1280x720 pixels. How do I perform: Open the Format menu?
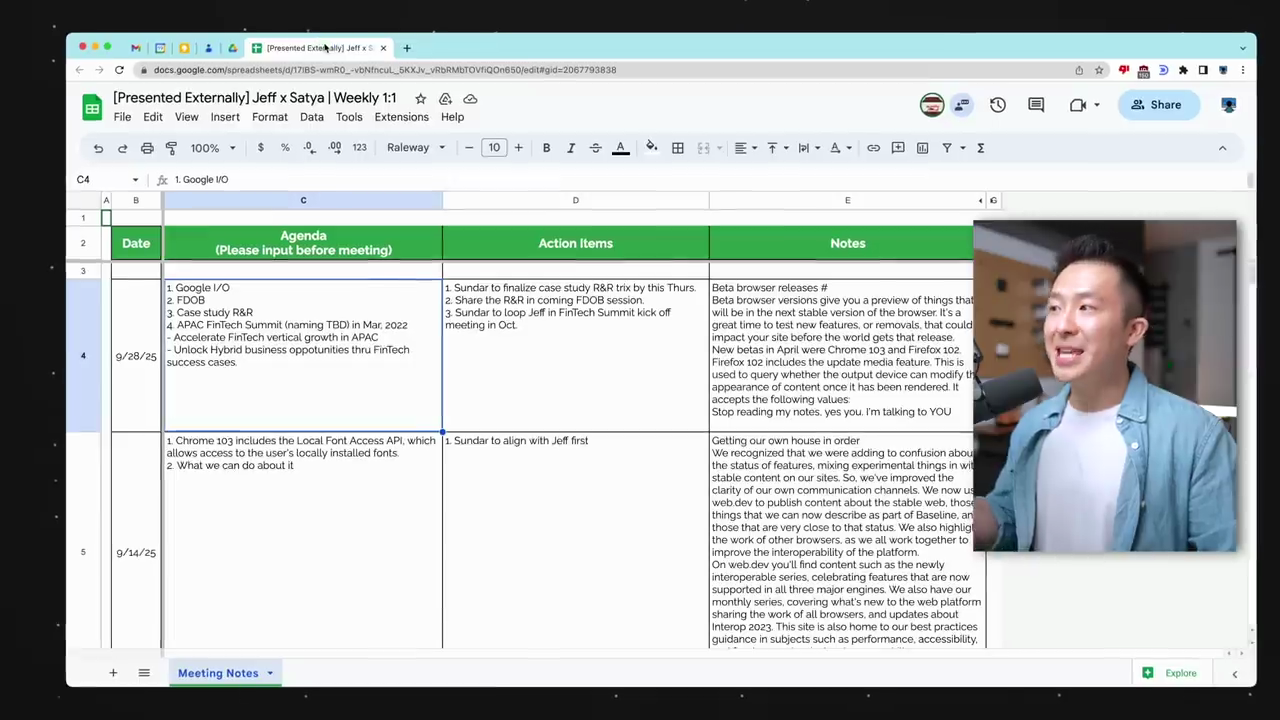(x=270, y=117)
